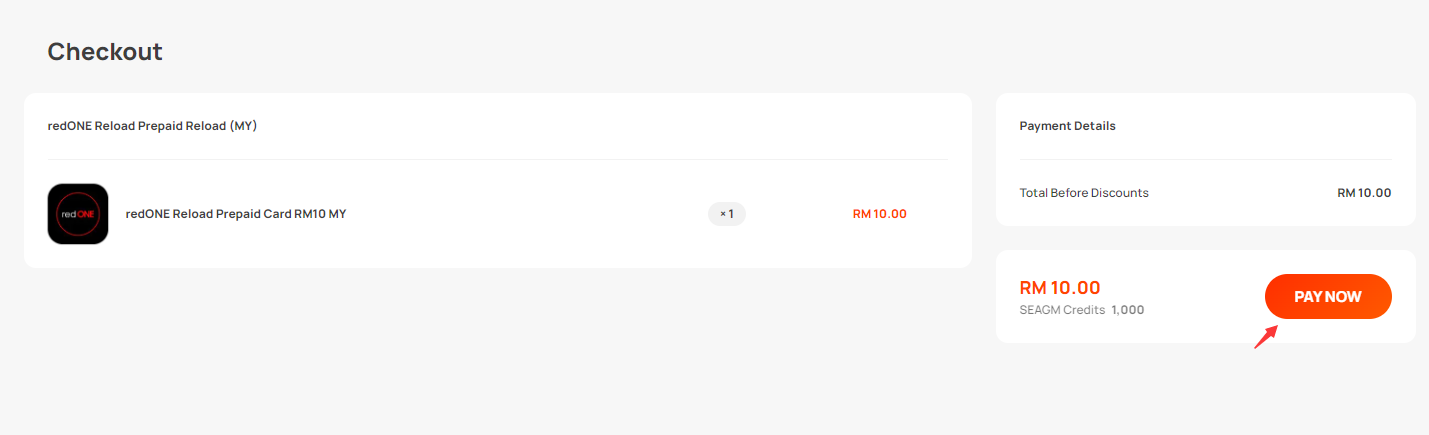Click the ×1 quantity badge
This screenshot has width=1429, height=435.
(727, 214)
